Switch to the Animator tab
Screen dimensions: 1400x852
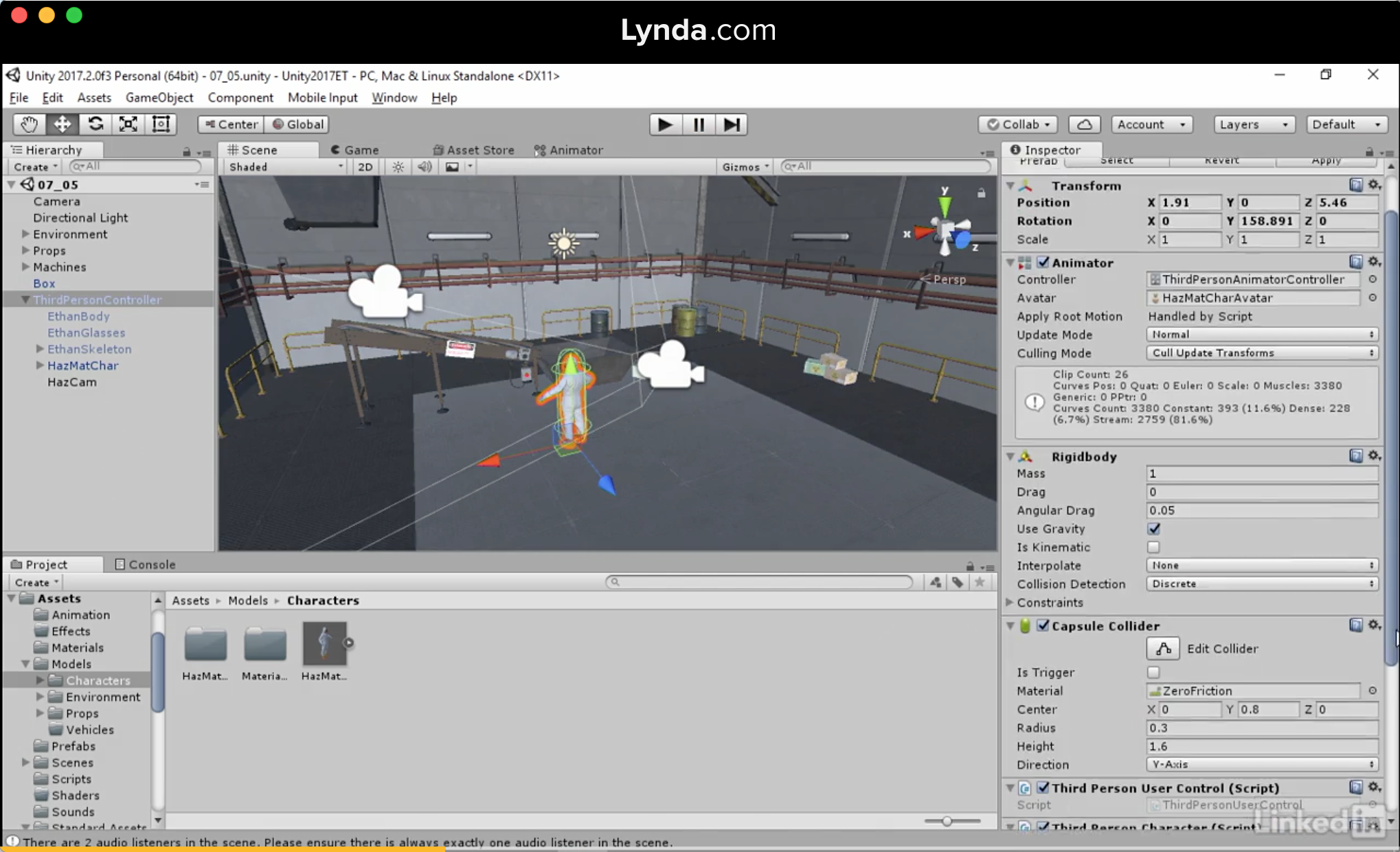point(569,150)
